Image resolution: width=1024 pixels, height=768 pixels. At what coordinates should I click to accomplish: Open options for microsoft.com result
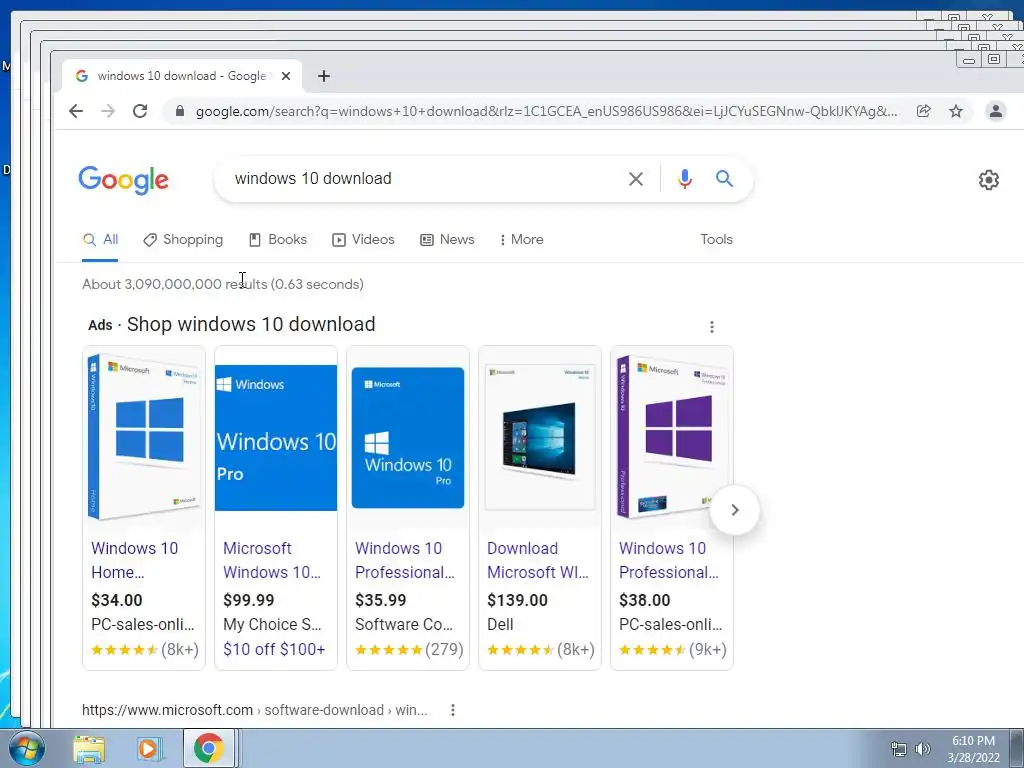pyautogui.click(x=453, y=710)
